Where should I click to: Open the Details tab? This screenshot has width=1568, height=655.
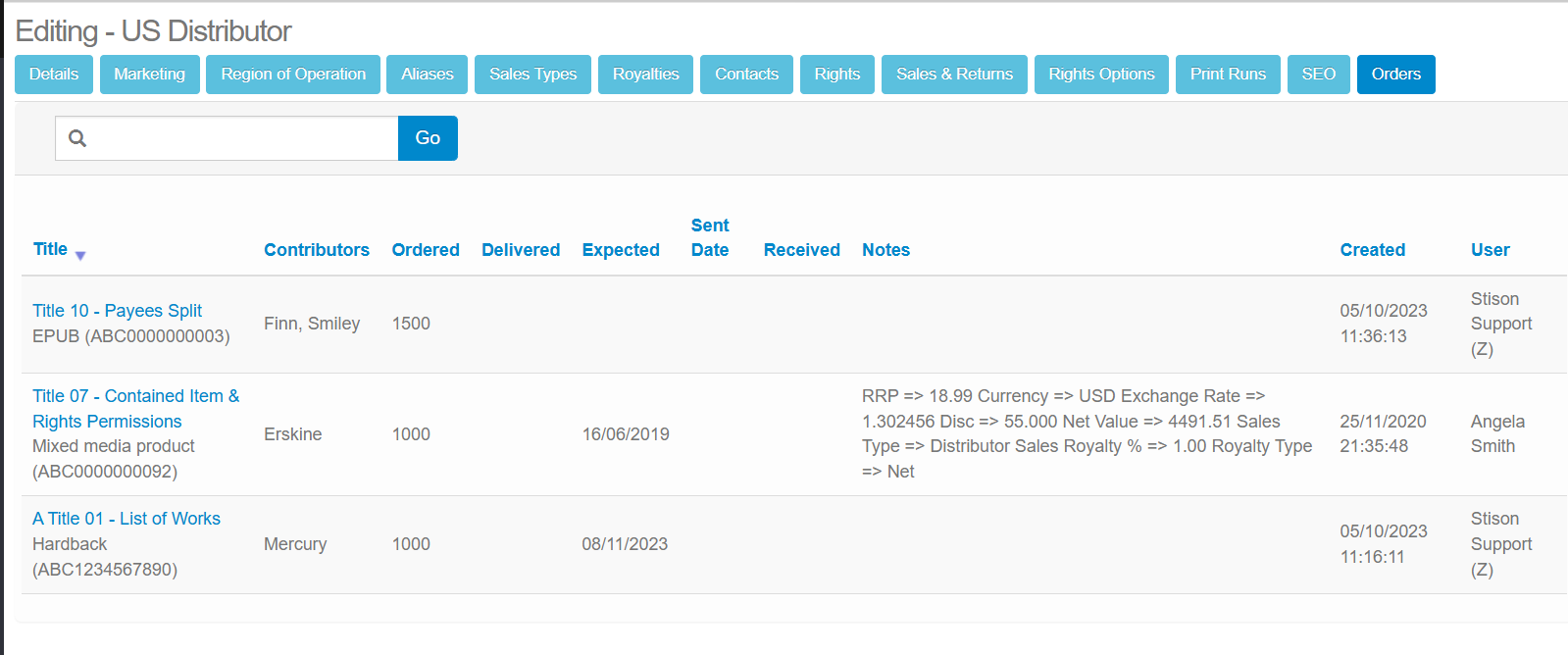point(54,75)
